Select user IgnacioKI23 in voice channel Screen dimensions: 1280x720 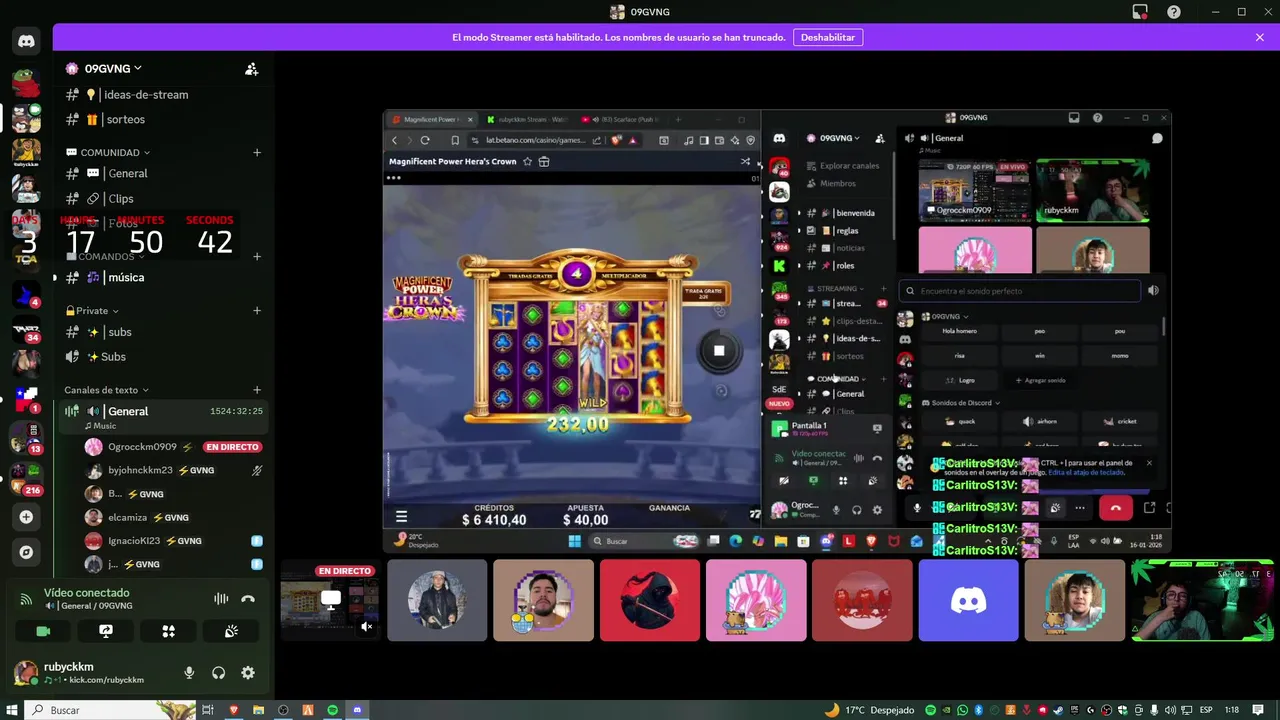pyautogui.click(x=134, y=541)
